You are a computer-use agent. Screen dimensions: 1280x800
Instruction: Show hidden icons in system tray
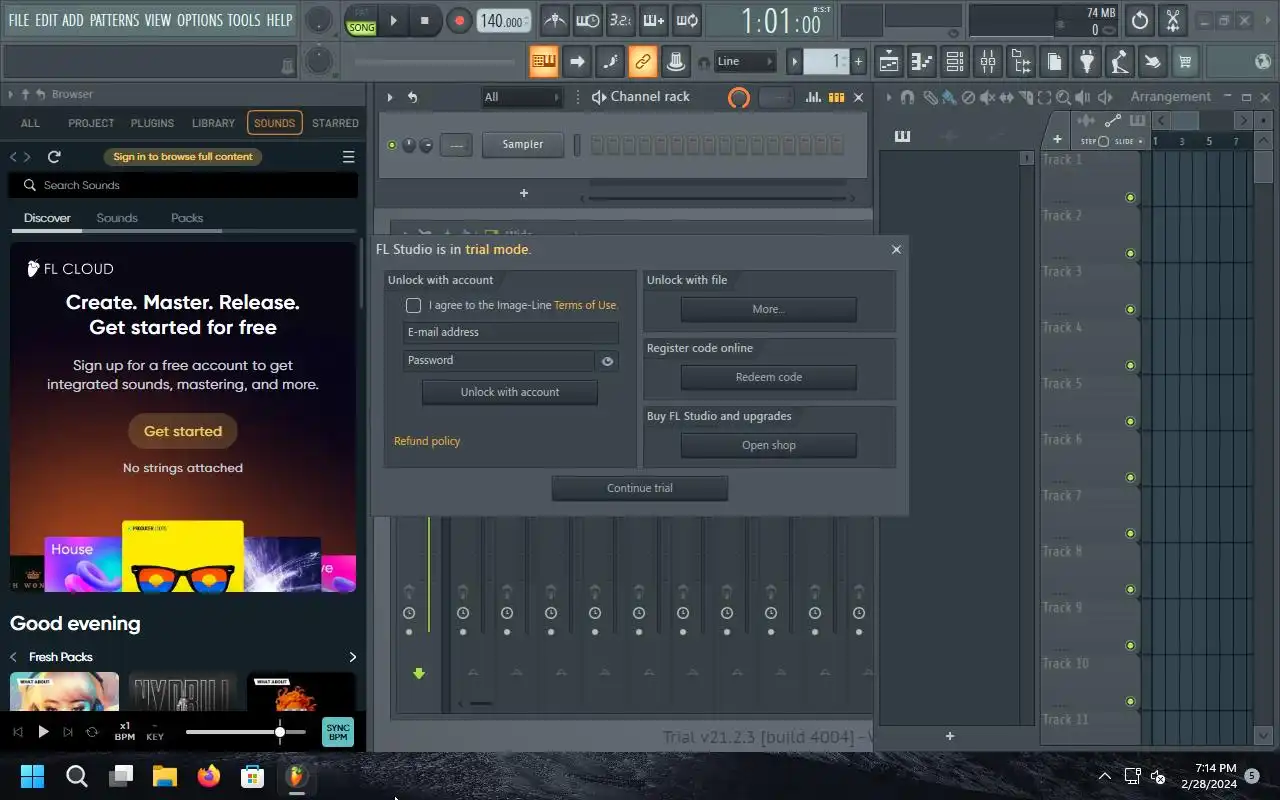(1105, 776)
